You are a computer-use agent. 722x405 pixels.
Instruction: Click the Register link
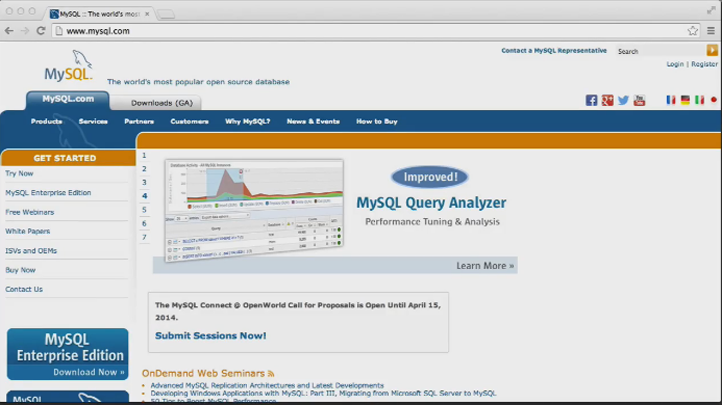pyautogui.click(x=704, y=64)
